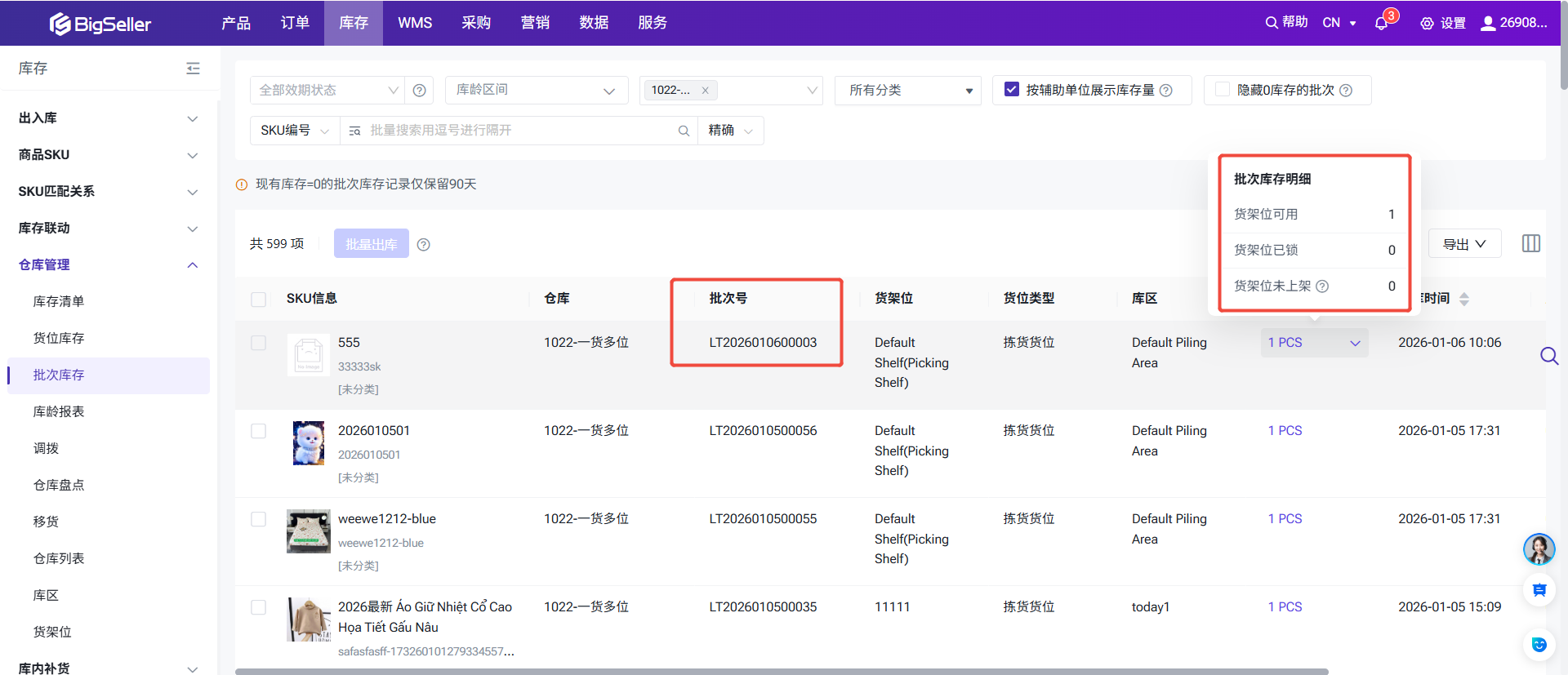Click the plush toy product thumbnail
Screen dimensions: 1568x675
click(309, 442)
